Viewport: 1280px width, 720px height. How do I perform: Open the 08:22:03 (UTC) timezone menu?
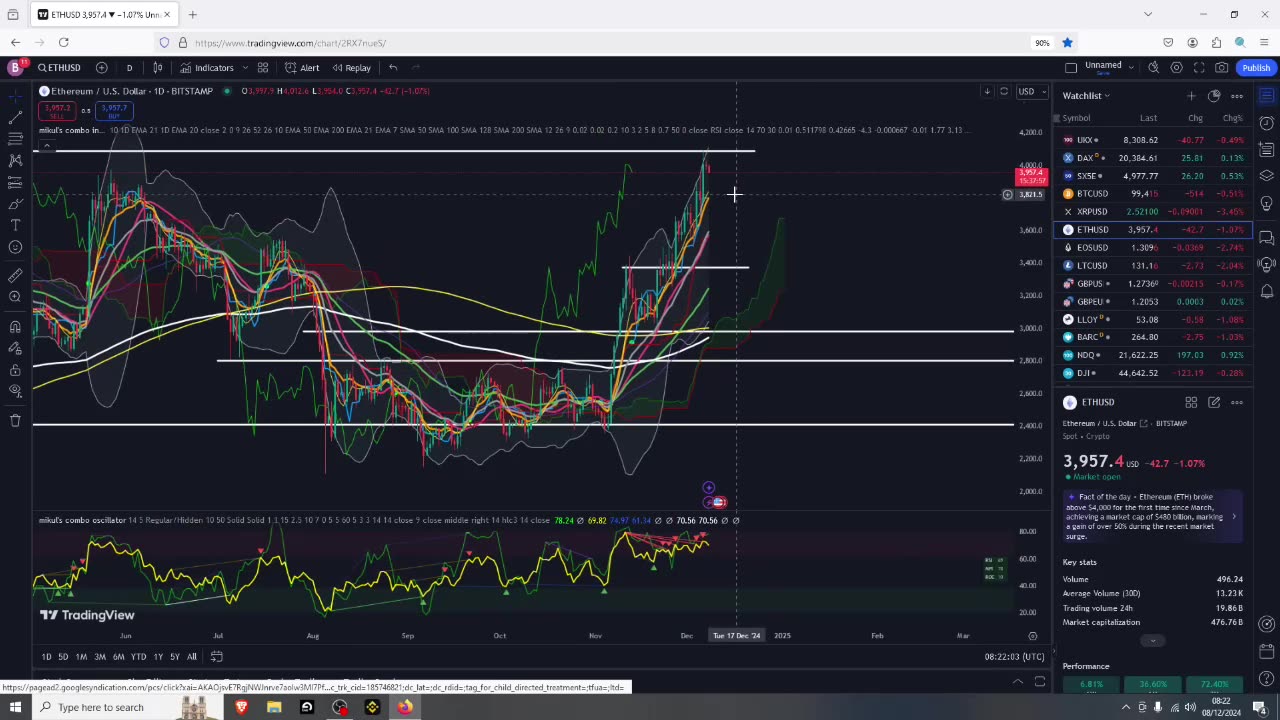(1014, 657)
